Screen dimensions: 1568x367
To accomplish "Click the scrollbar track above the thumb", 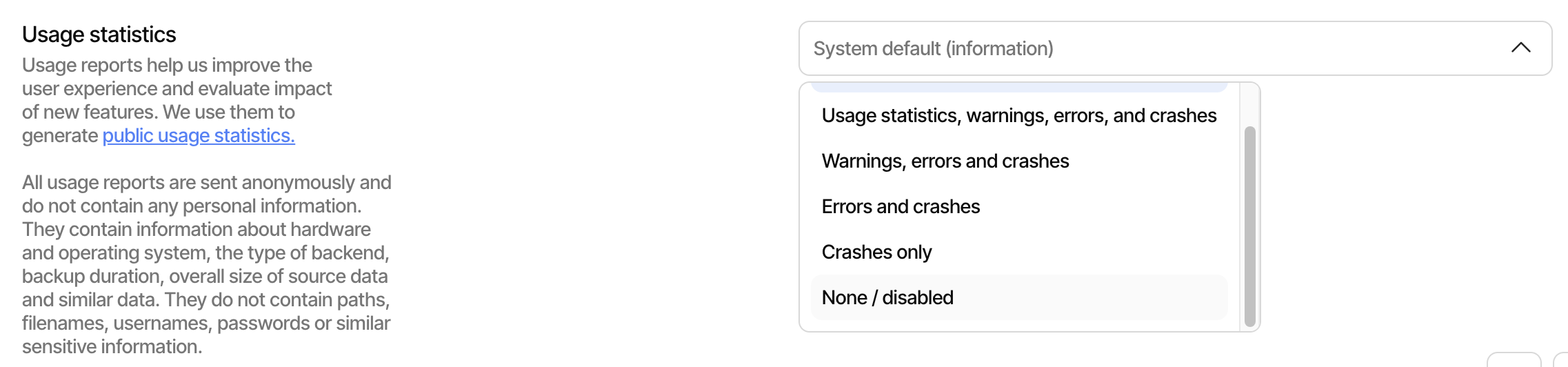I will click(x=1249, y=103).
